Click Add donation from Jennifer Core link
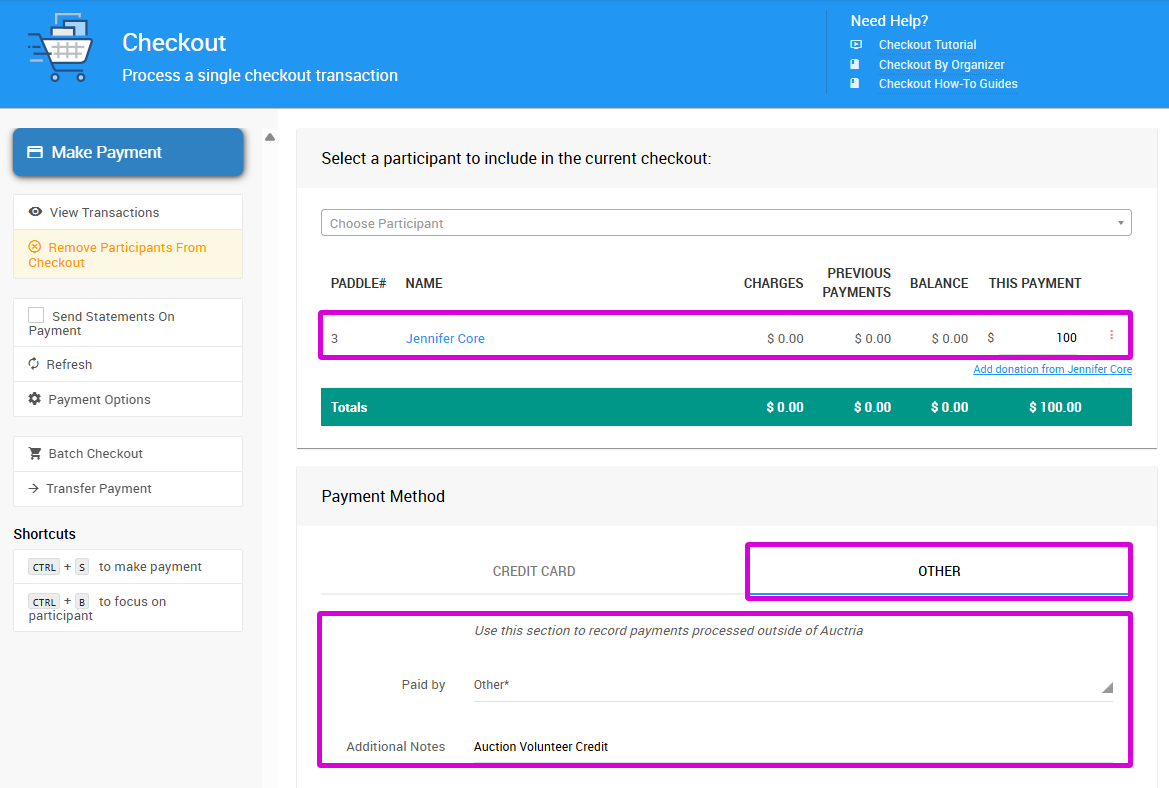Screen dimensions: 1169x788 tap(1052, 369)
